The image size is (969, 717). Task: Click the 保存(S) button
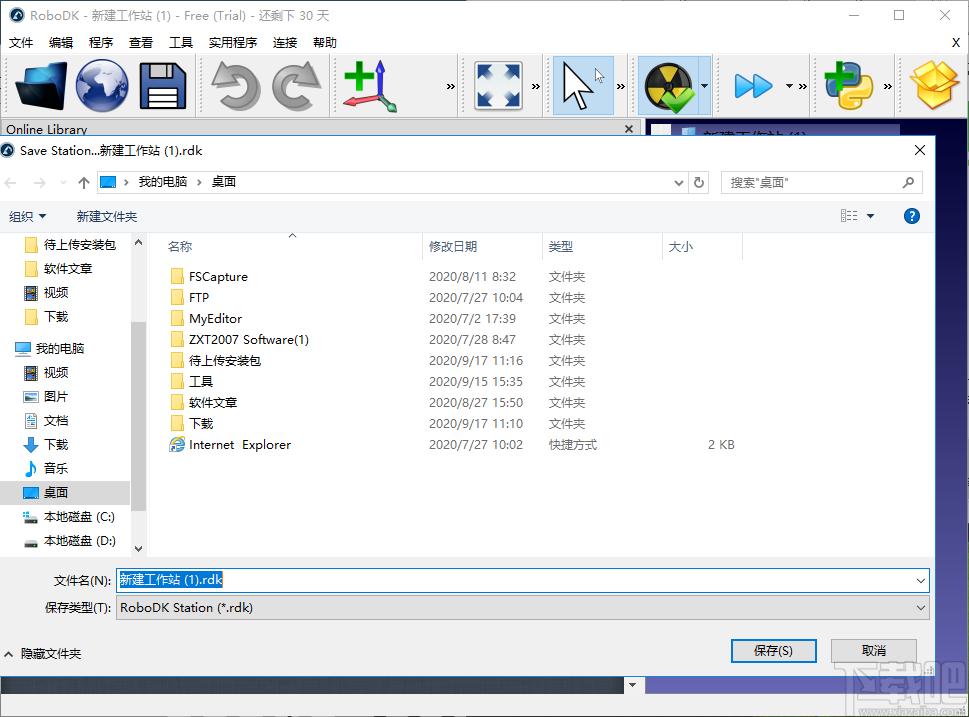point(773,650)
